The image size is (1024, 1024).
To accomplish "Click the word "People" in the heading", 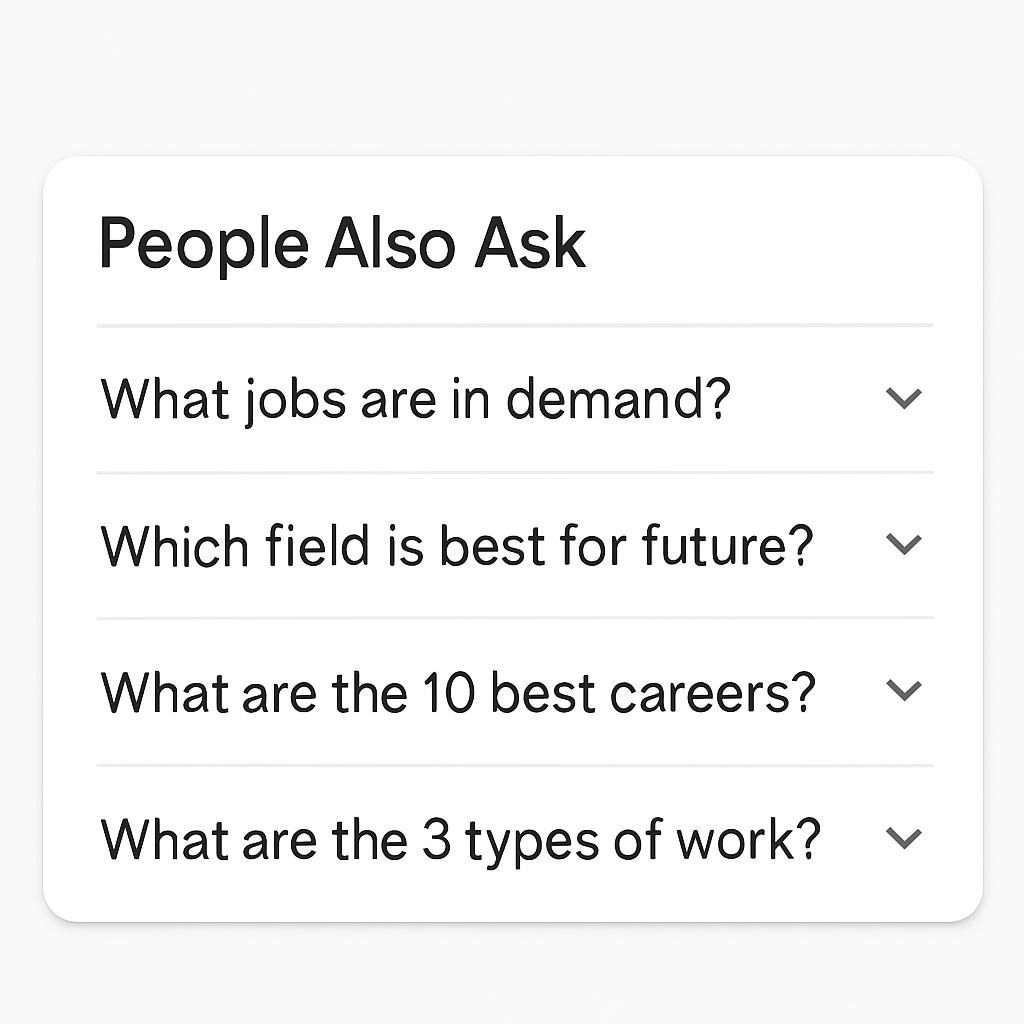I will 204,244.
